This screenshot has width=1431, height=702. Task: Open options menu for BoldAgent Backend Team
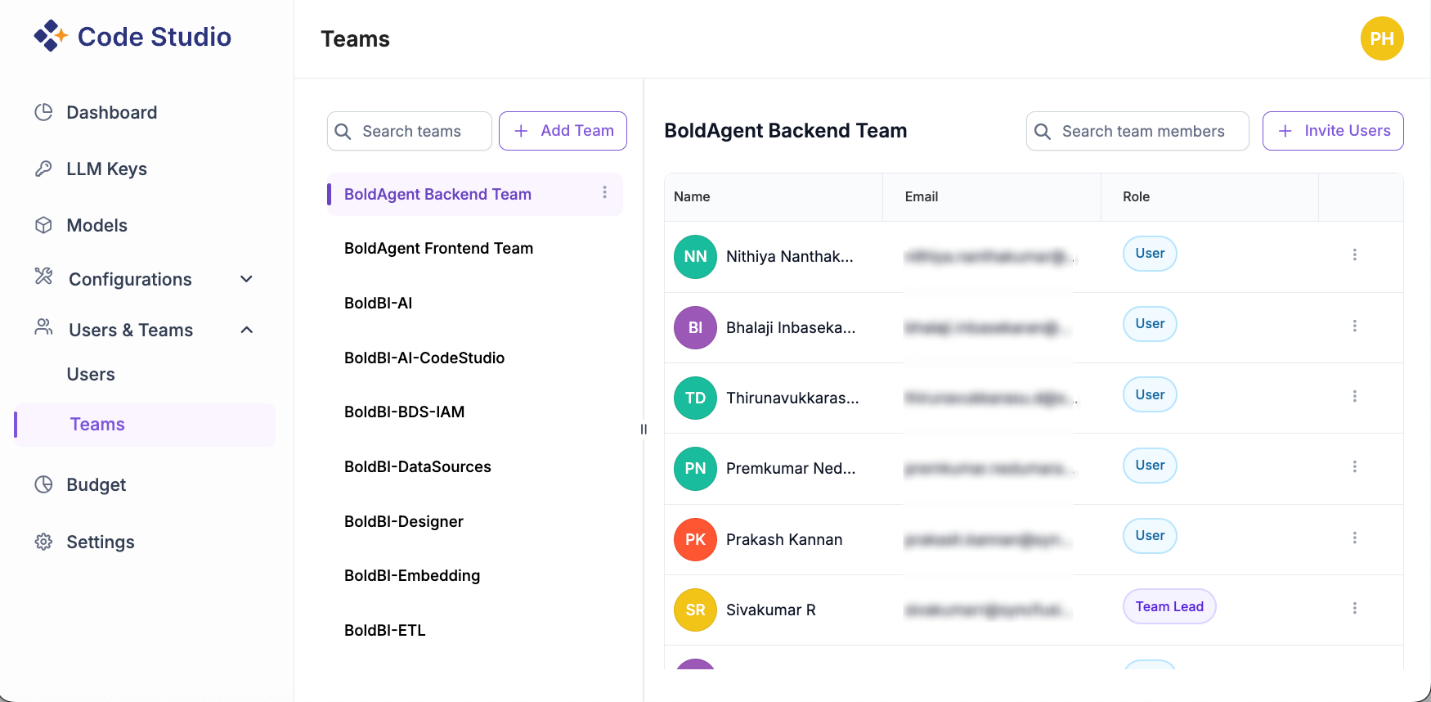604,194
